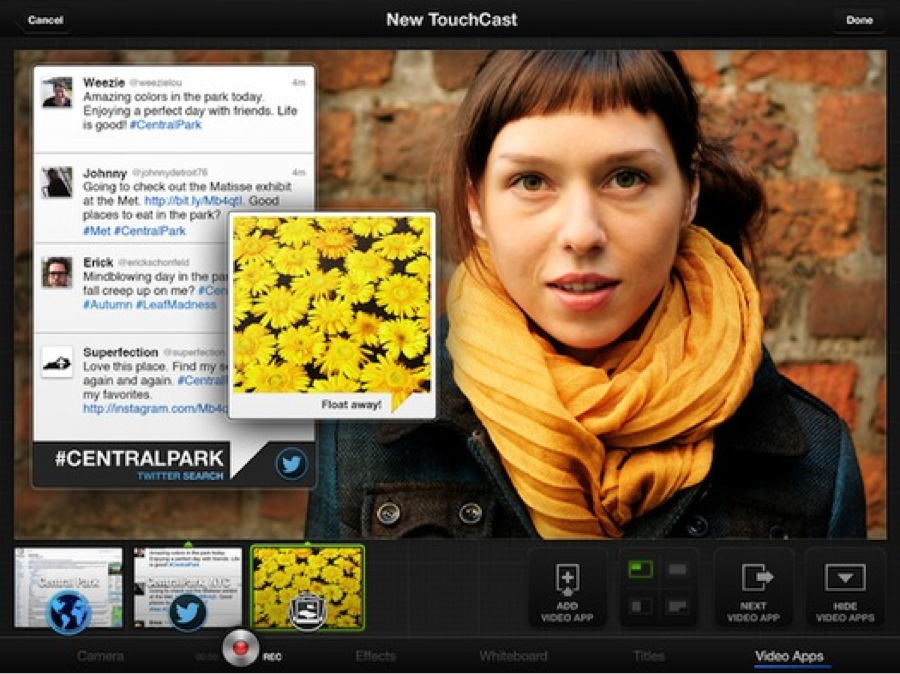Select the Twitter video app thumbnail in tray

188,587
